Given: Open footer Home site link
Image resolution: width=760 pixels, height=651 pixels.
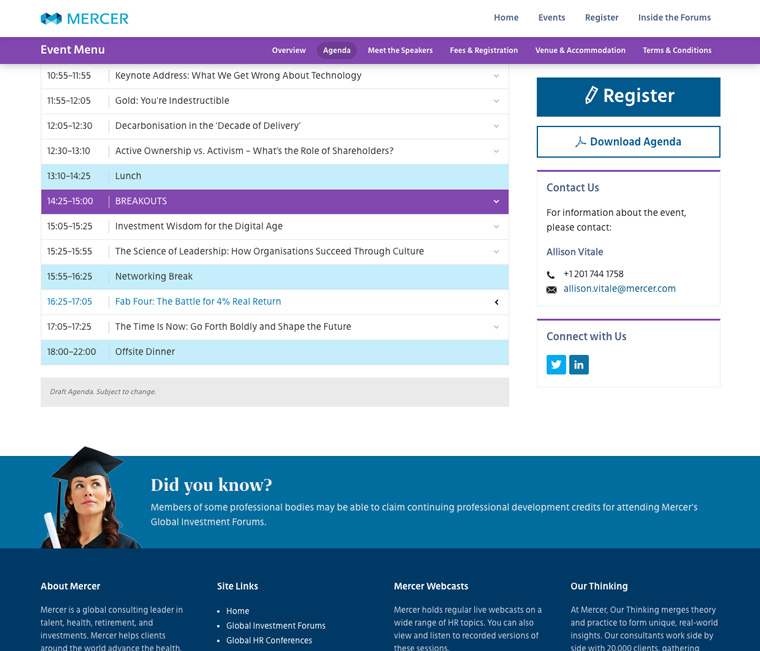Looking at the screenshot, I should point(238,611).
